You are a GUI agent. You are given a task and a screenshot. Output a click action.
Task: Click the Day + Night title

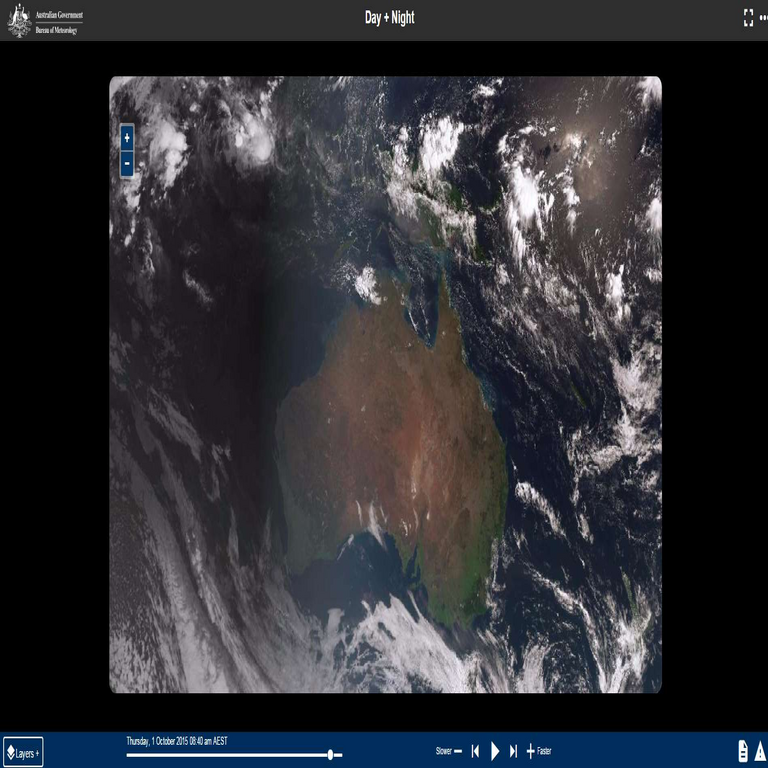click(389, 18)
